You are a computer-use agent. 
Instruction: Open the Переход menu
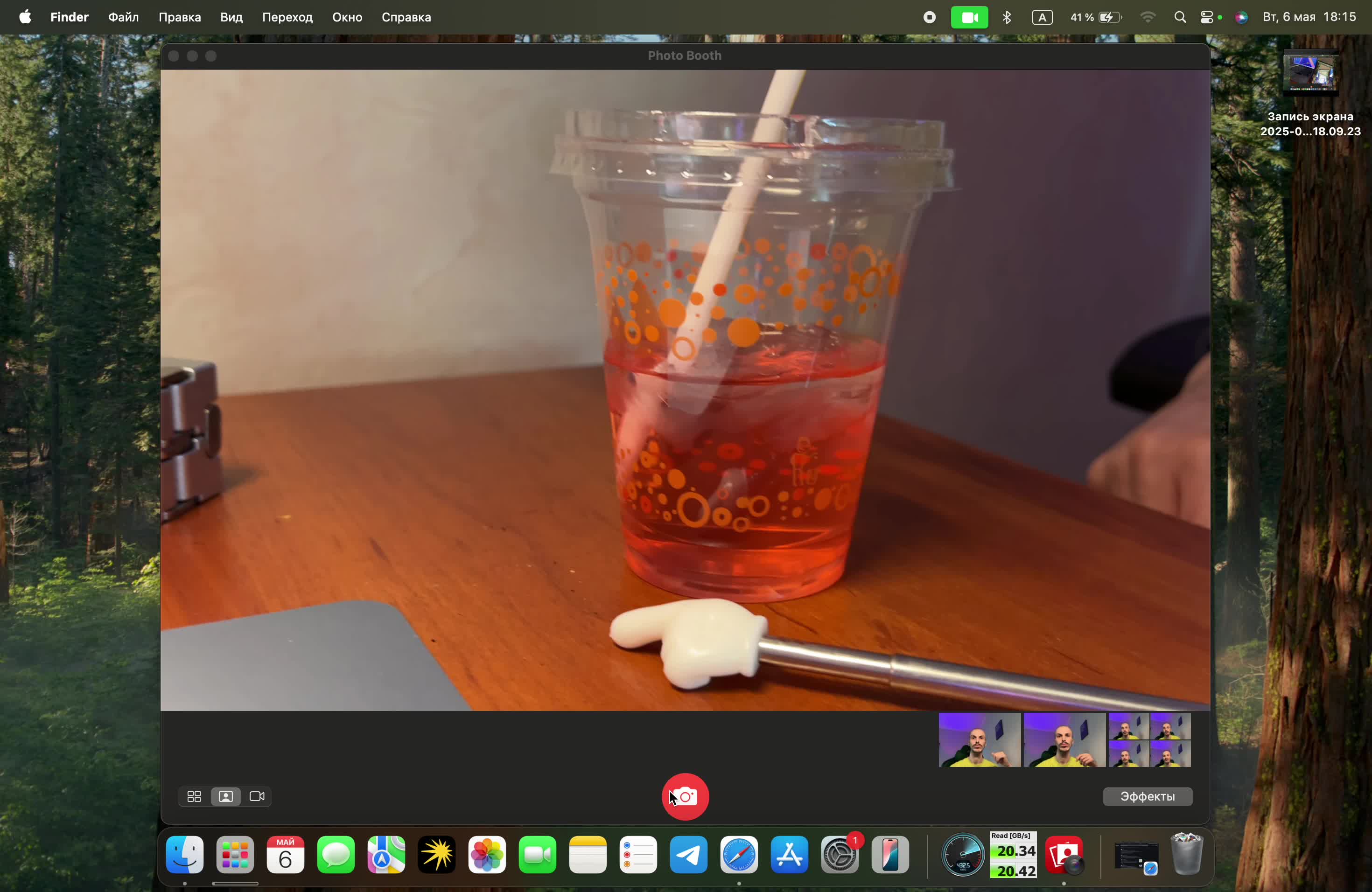[287, 17]
